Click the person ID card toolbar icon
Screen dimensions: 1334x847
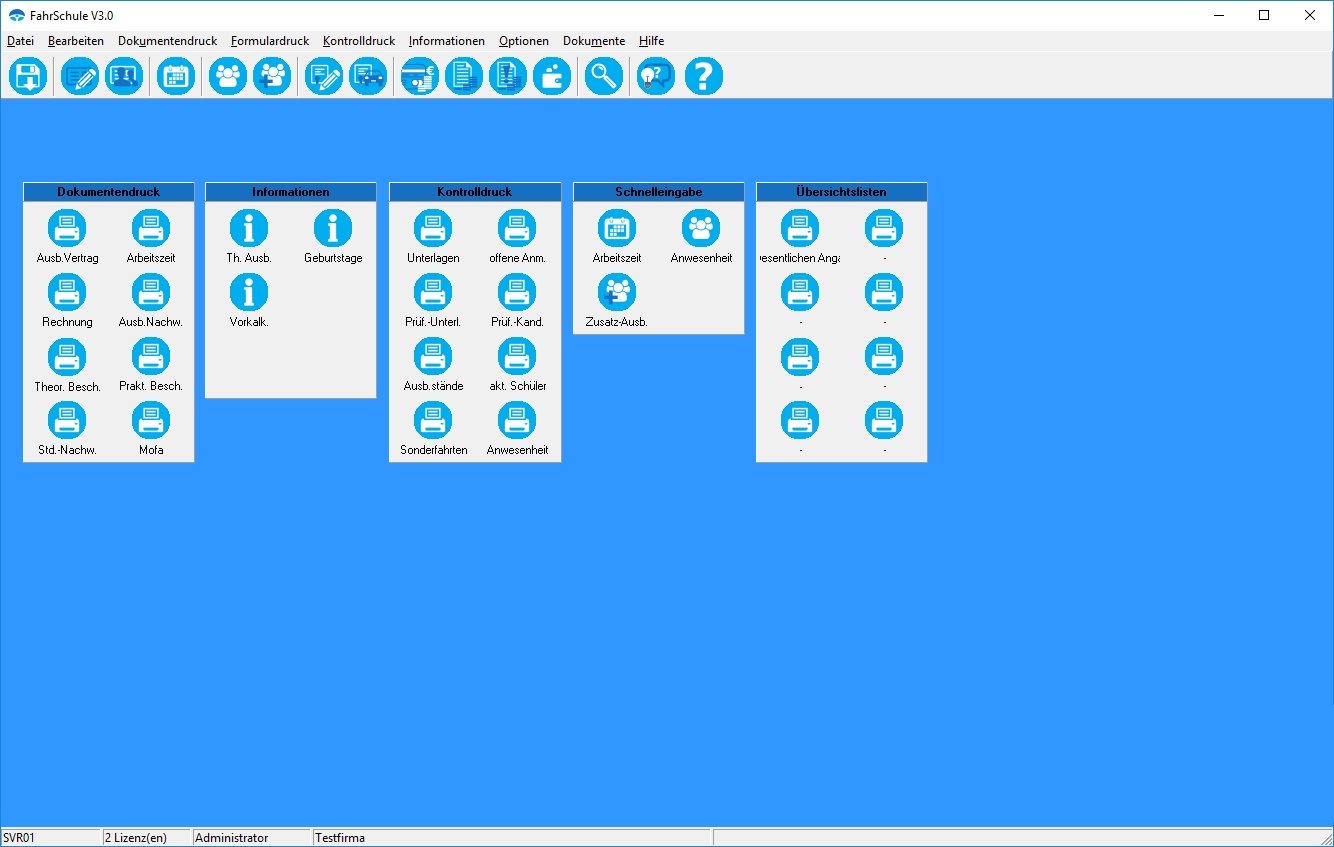[124, 76]
